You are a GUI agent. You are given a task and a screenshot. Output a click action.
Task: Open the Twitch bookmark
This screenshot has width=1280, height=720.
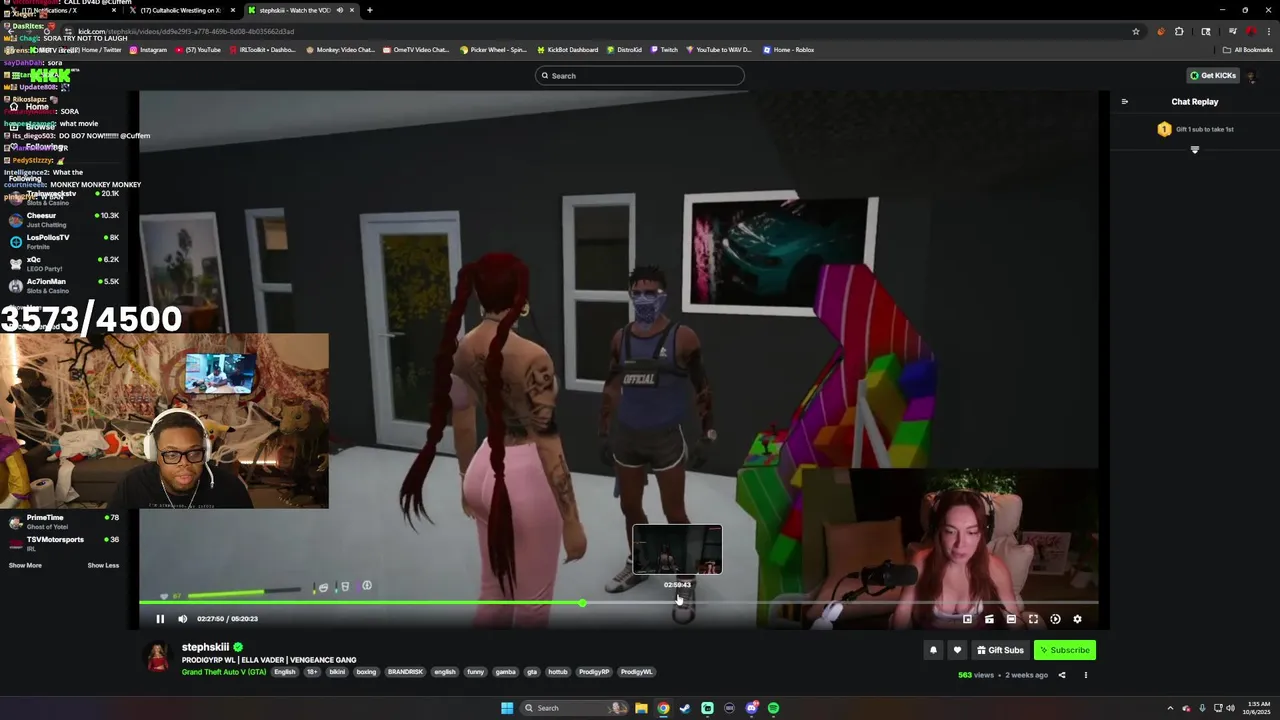[x=664, y=50]
